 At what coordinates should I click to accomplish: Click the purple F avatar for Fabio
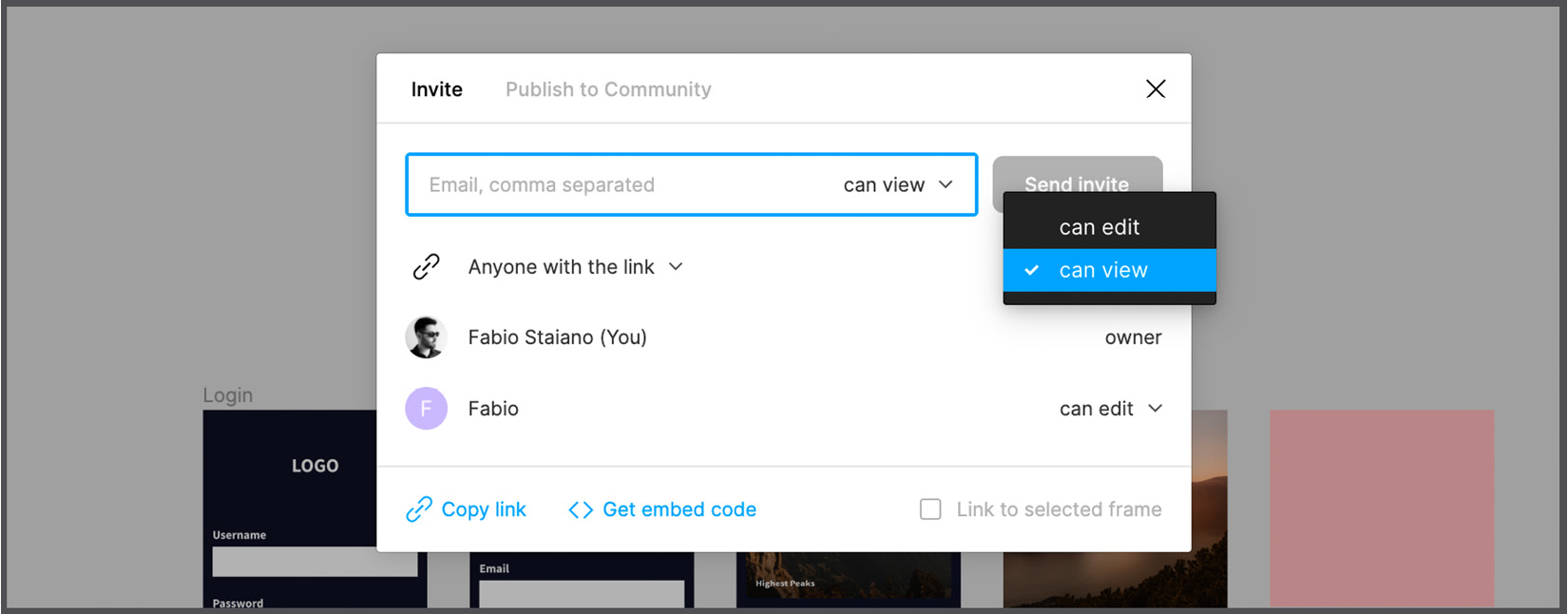(x=426, y=409)
